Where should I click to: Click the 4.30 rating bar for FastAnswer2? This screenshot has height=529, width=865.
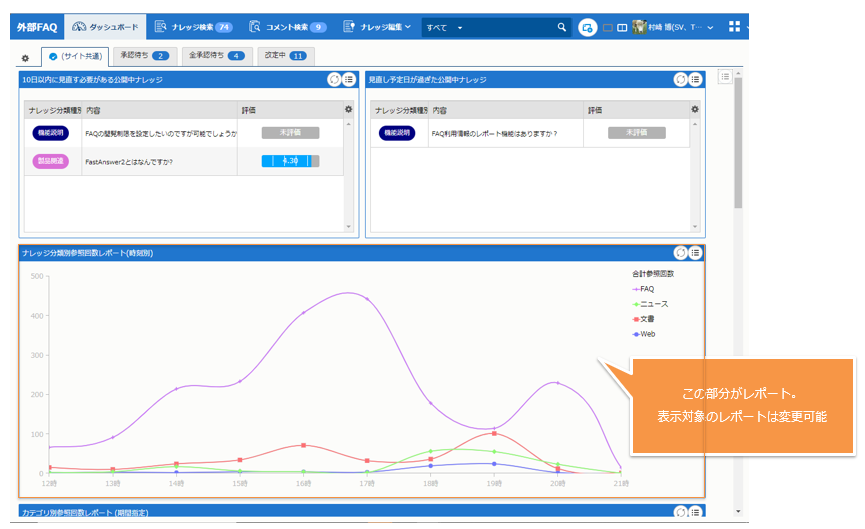click(290, 161)
